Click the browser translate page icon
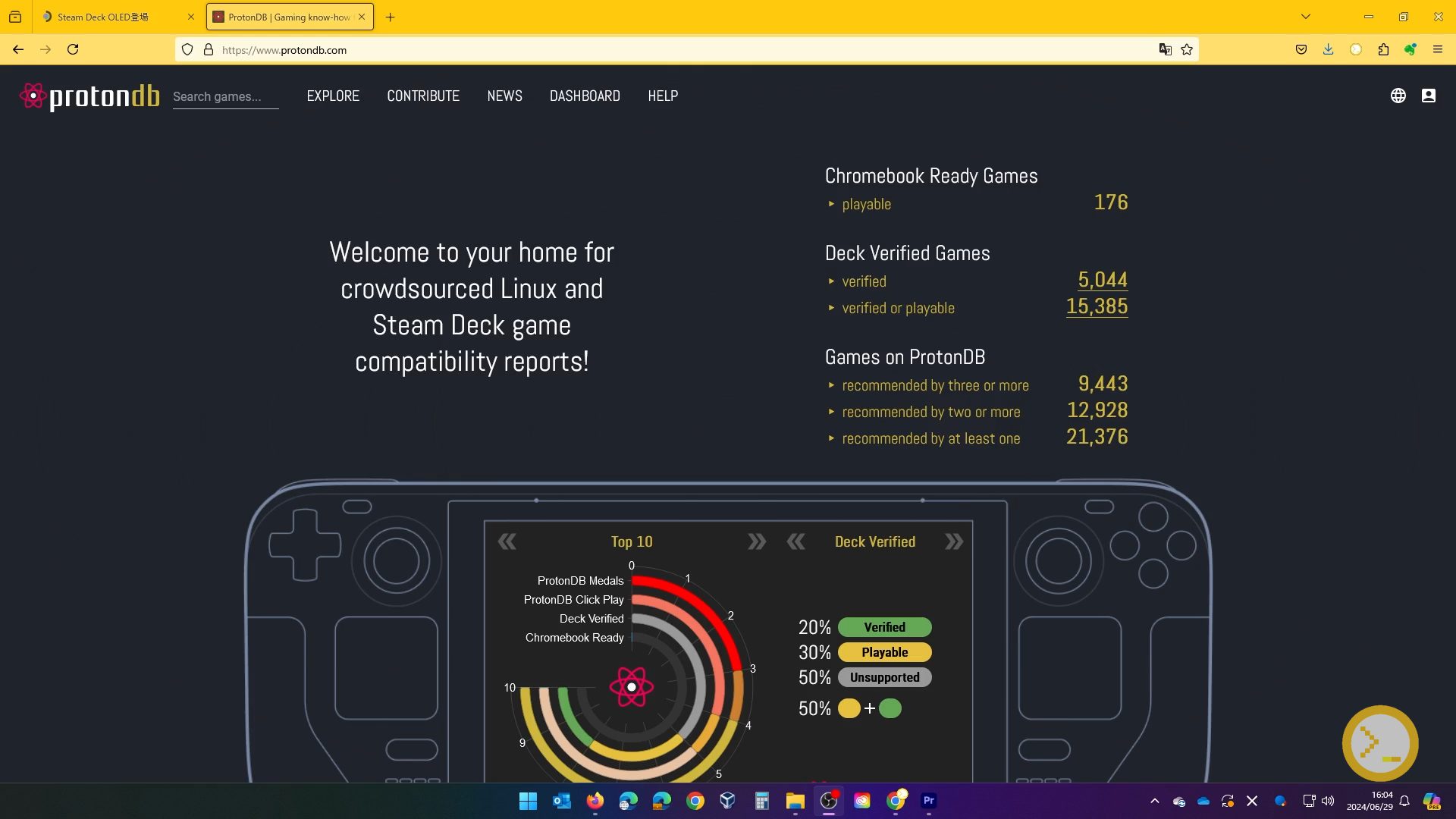This screenshot has height=819, width=1456. (1165, 50)
